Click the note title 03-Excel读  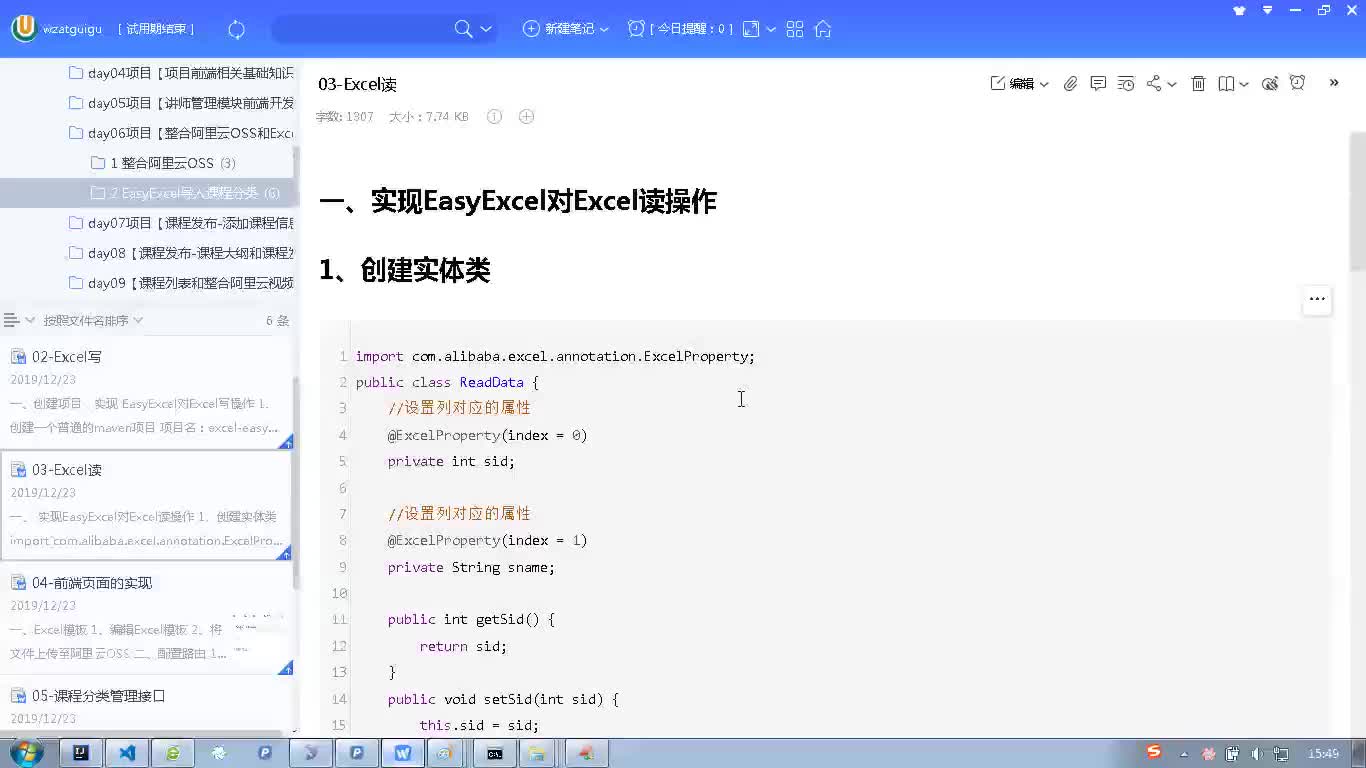pos(358,84)
